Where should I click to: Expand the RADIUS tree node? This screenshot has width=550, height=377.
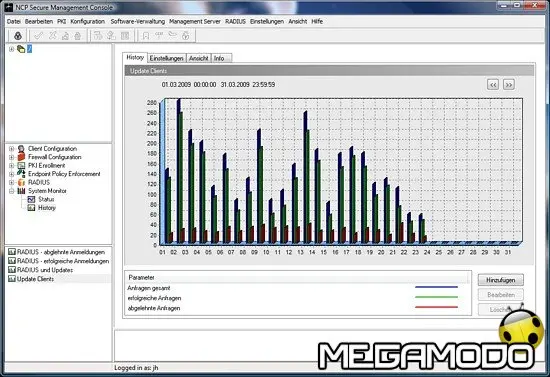pos(11,182)
